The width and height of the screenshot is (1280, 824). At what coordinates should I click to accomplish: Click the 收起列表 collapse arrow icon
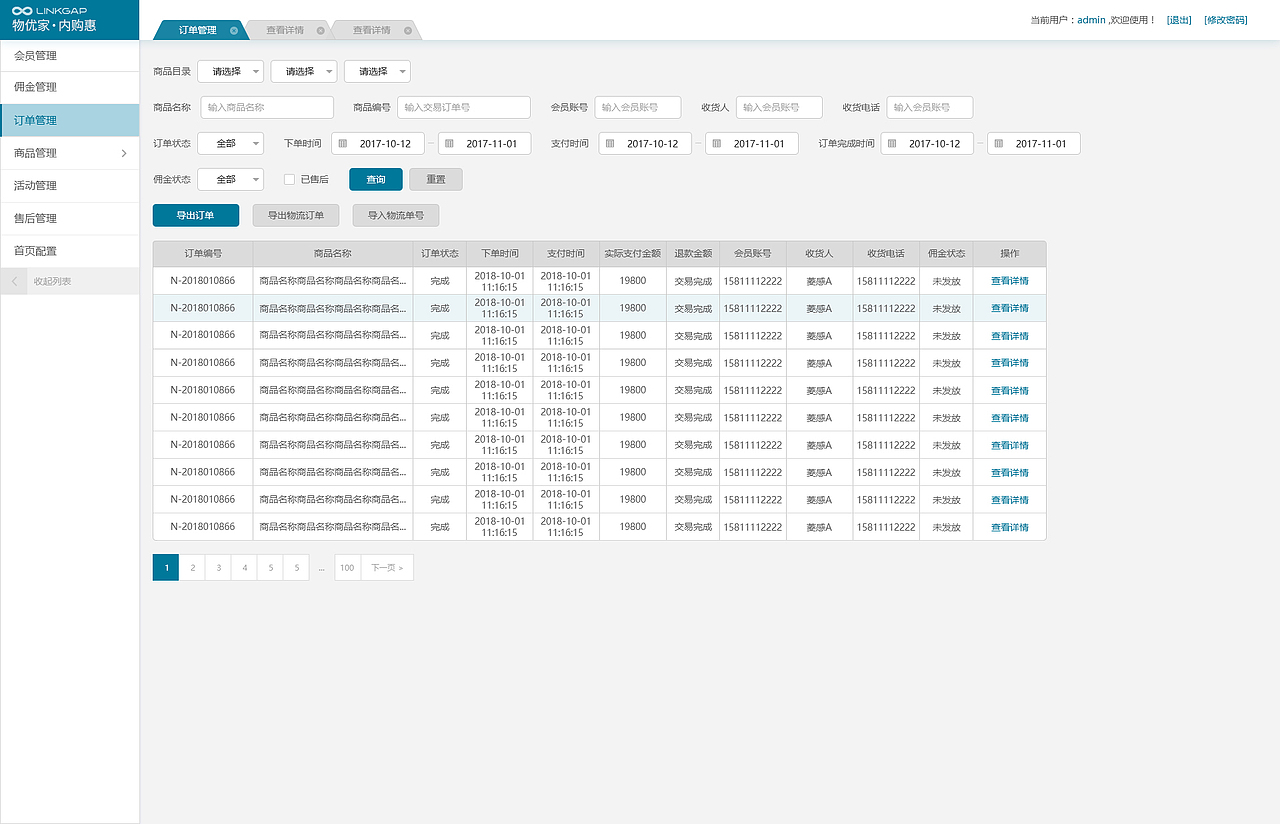(14, 282)
